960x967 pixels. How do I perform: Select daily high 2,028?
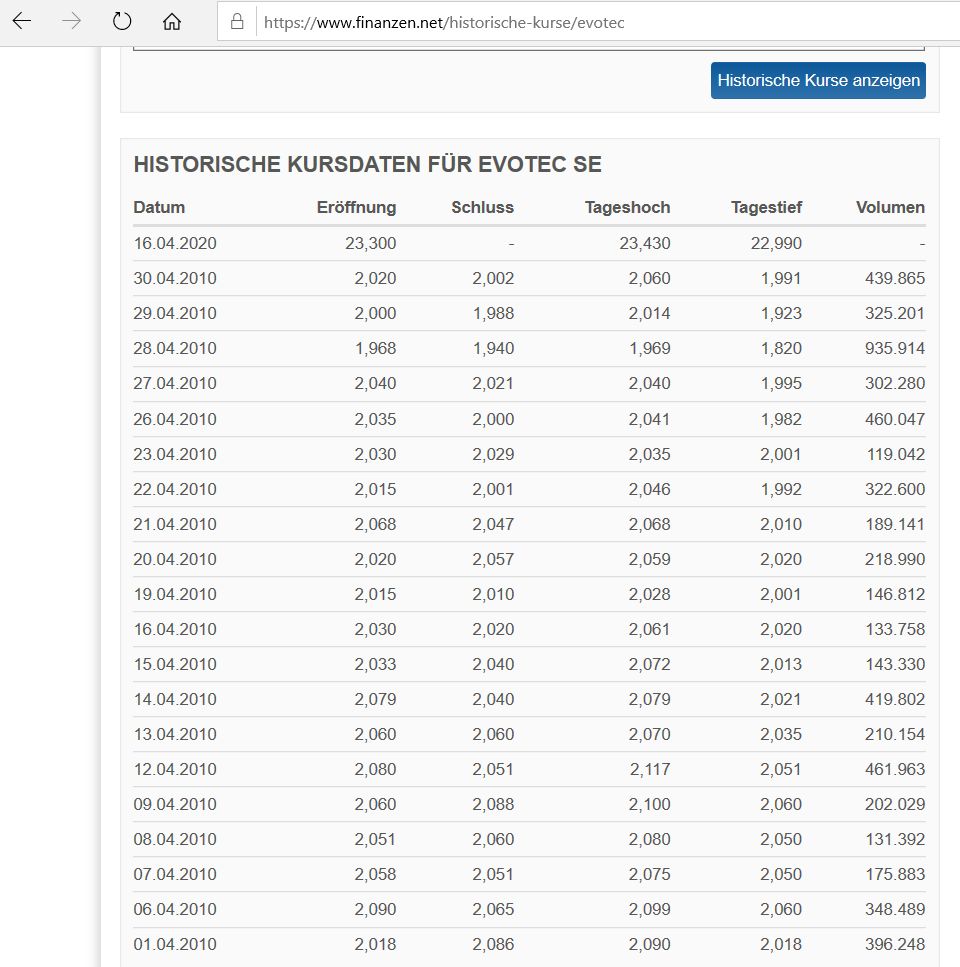click(649, 595)
